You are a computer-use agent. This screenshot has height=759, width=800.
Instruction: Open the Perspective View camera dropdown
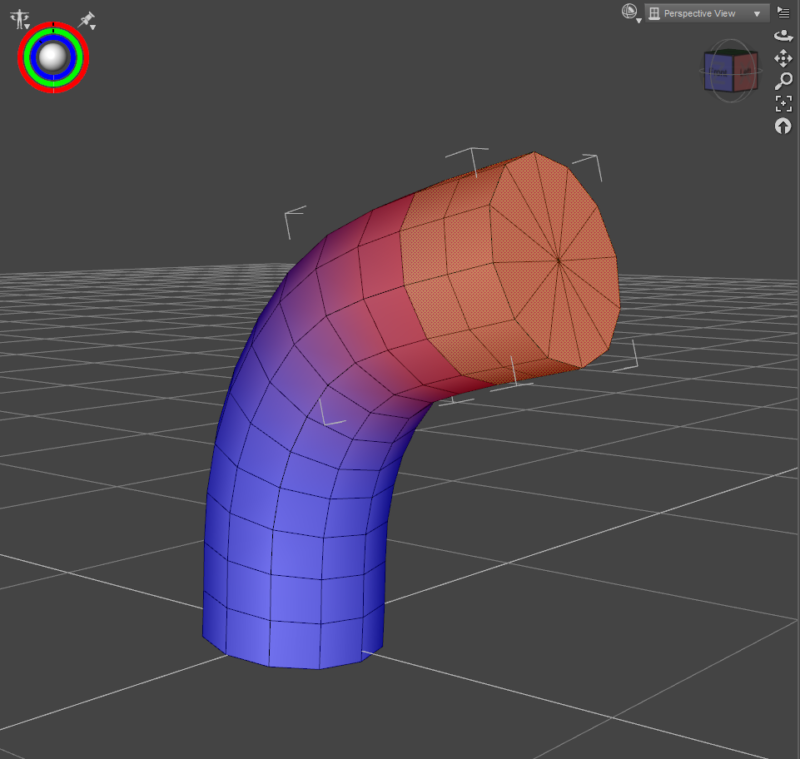pyautogui.click(x=707, y=13)
